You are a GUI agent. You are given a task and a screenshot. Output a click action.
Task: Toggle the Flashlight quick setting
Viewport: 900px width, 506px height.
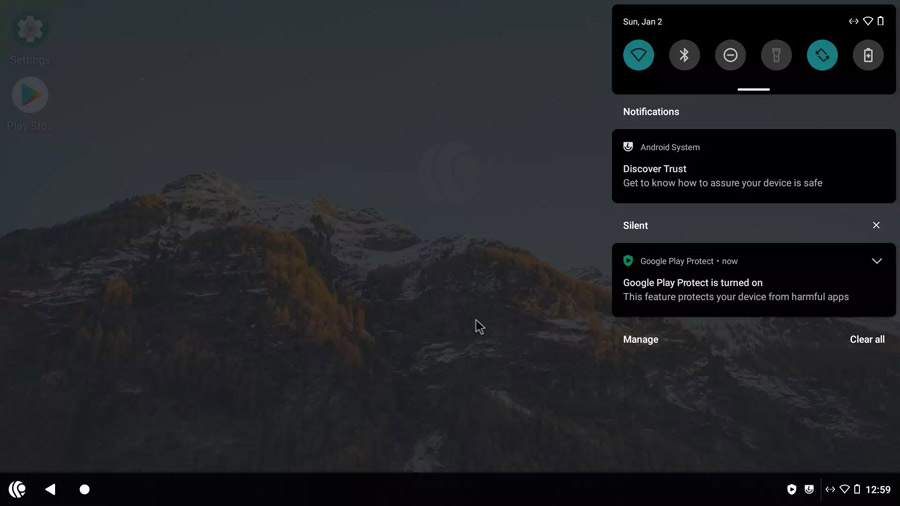pyautogui.click(x=776, y=55)
